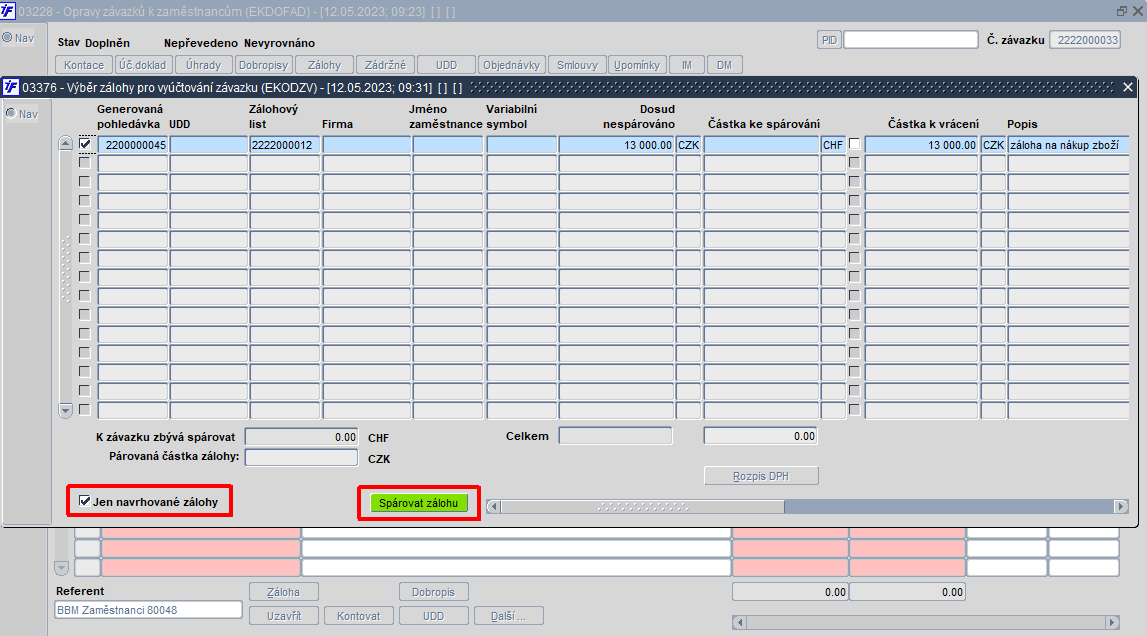Close the Výběr zálohy dialog
This screenshot has width=1147, height=636.
pyautogui.click(x=1128, y=87)
